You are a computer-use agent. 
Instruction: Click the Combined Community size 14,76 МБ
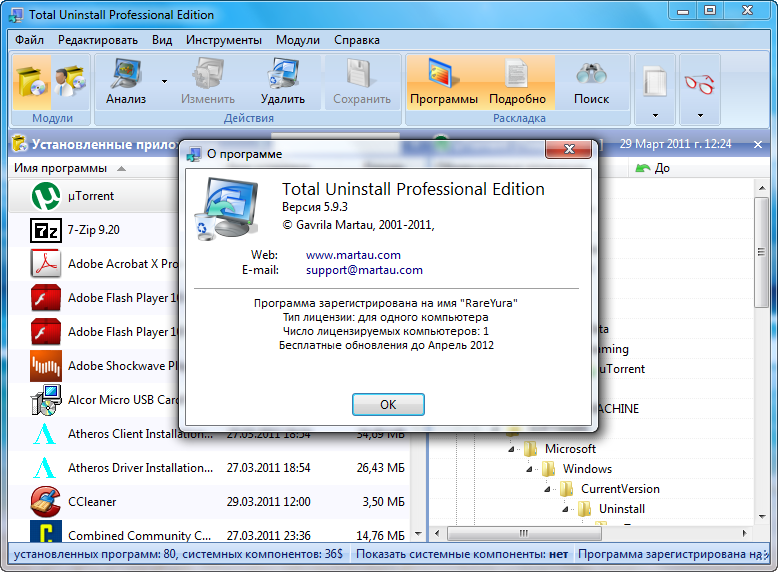(x=381, y=536)
